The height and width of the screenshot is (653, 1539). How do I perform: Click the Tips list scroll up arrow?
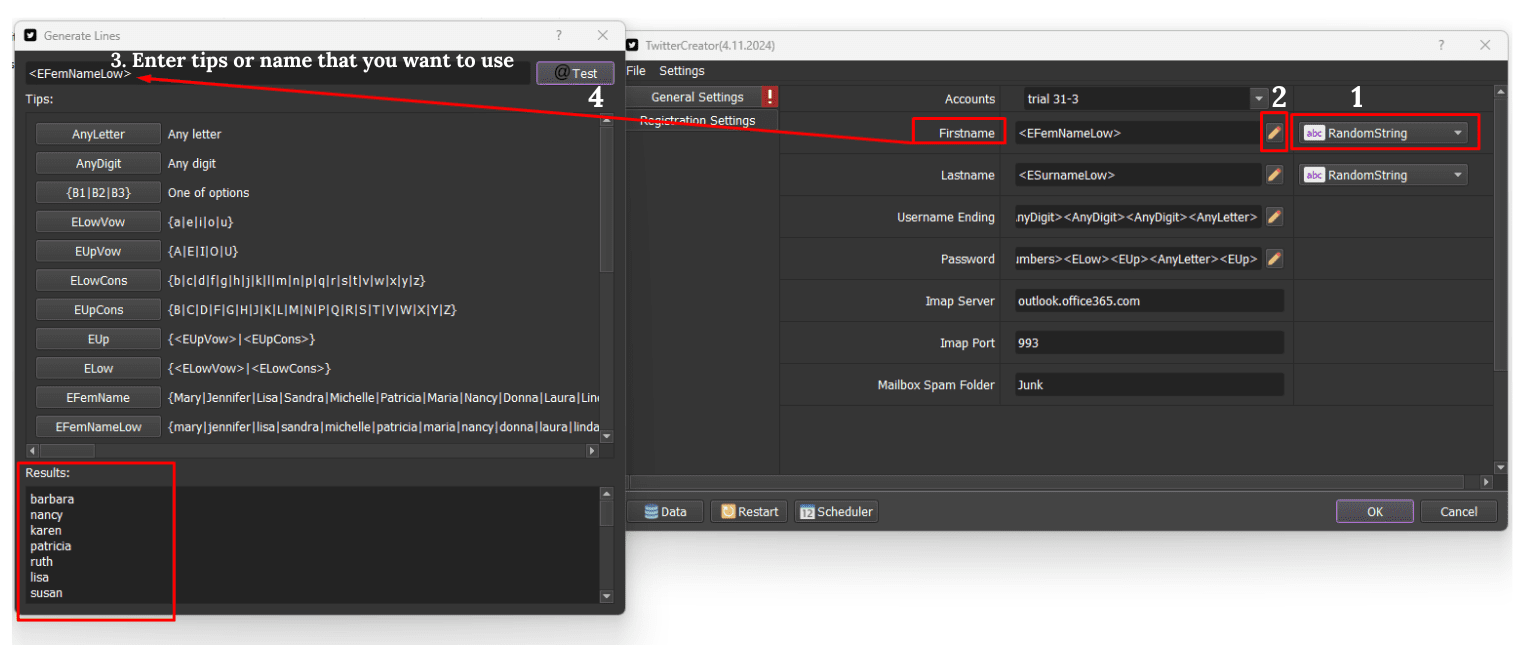pyautogui.click(x=606, y=121)
